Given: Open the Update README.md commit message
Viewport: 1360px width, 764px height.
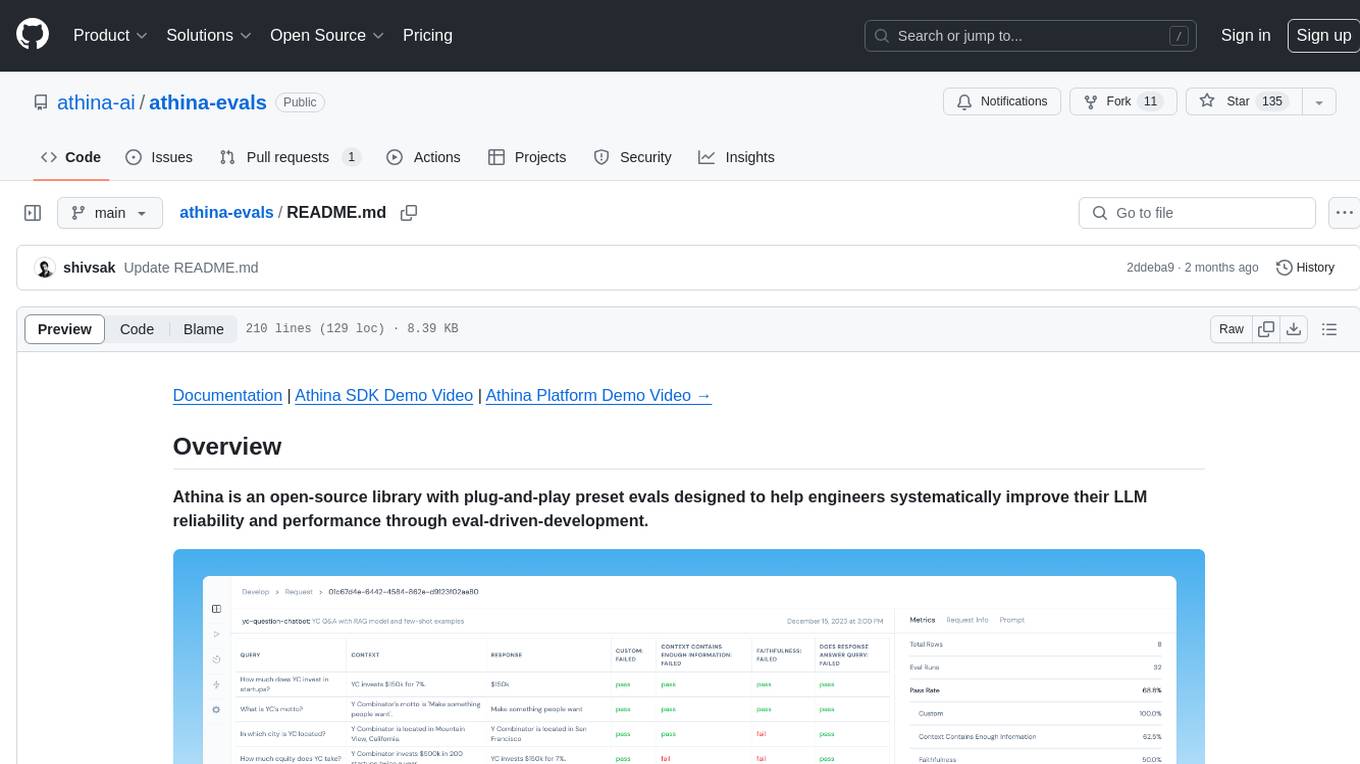Looking at the screenshot, I should click(x=191, y=268).
